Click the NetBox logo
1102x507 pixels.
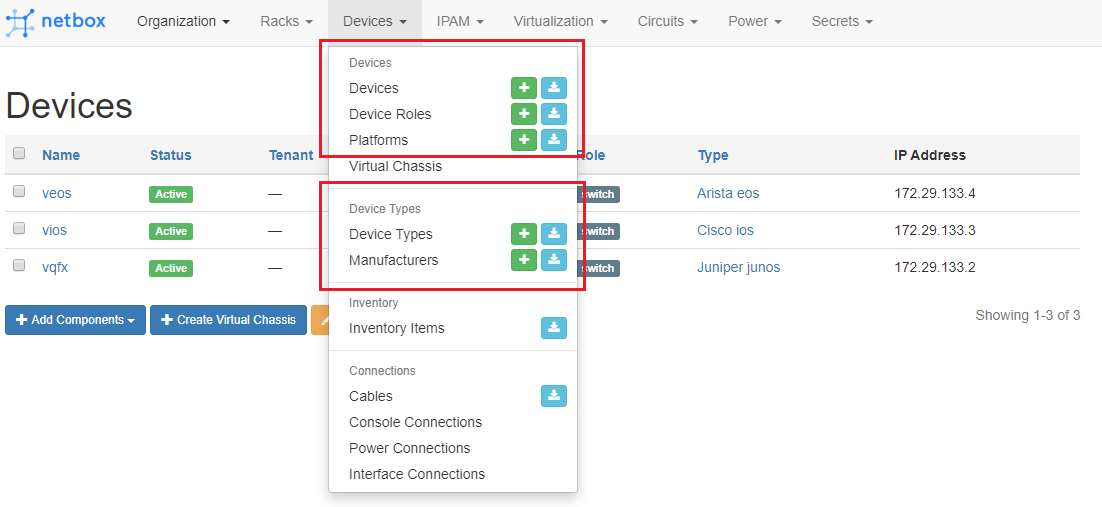(x=56, y=22)
